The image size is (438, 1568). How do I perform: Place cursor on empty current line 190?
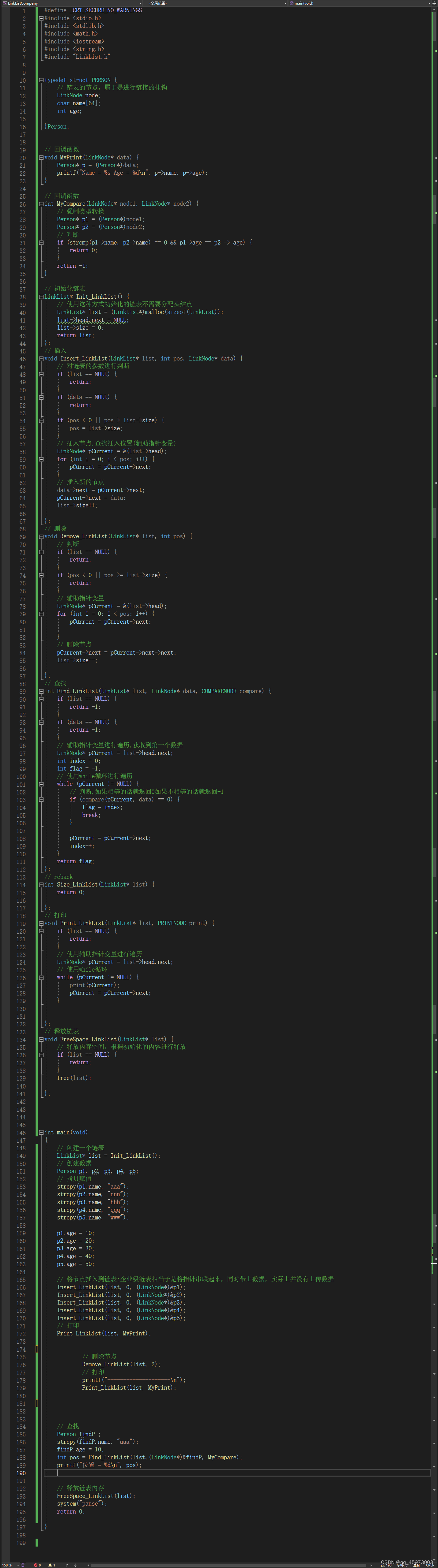(x=238, y=1473)
